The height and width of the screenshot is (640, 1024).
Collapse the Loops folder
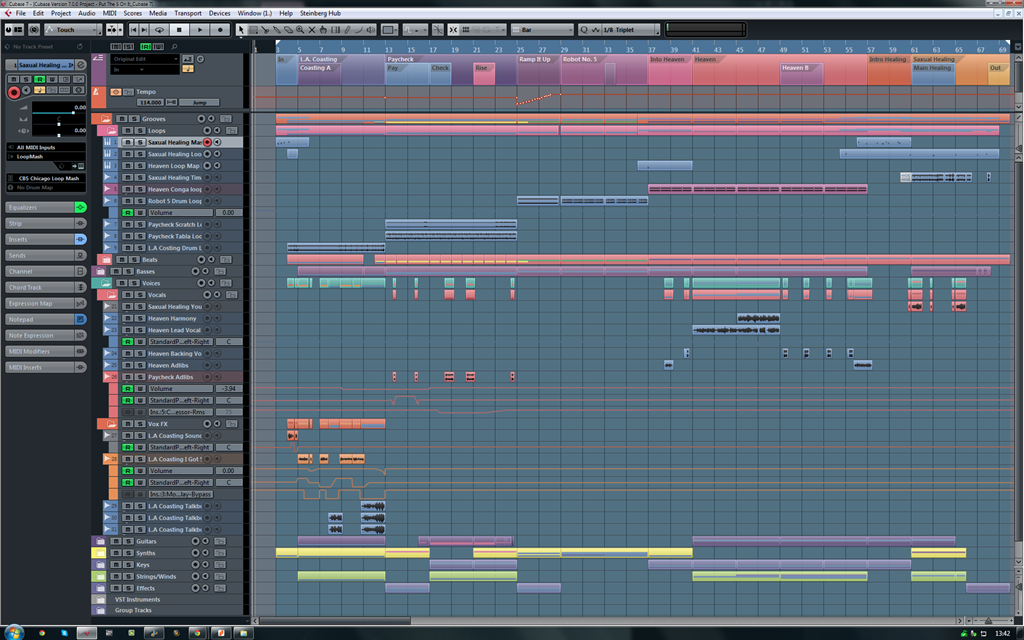tap(112, 131)
